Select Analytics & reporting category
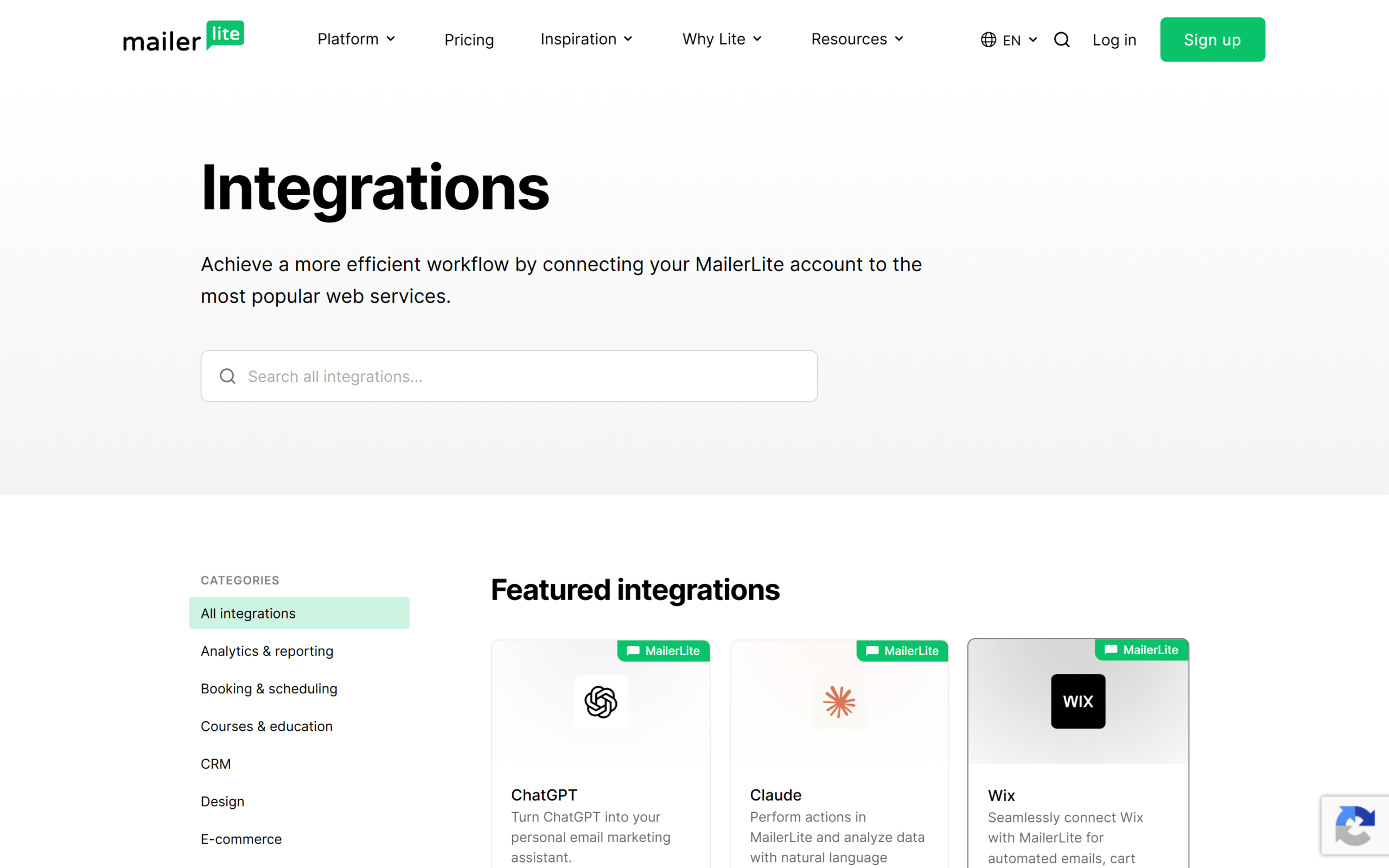The height and width of the screenshot is (868, 1389). click(267, 650)
